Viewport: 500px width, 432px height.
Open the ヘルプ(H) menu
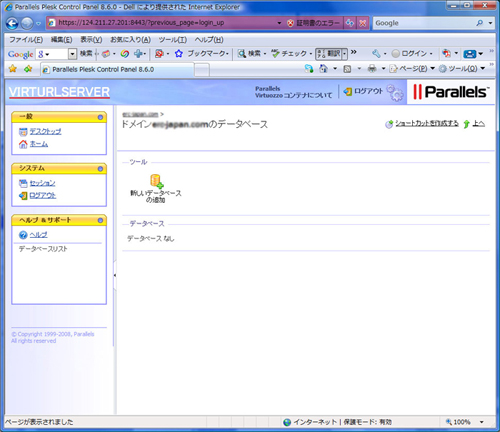pos(209,40)
